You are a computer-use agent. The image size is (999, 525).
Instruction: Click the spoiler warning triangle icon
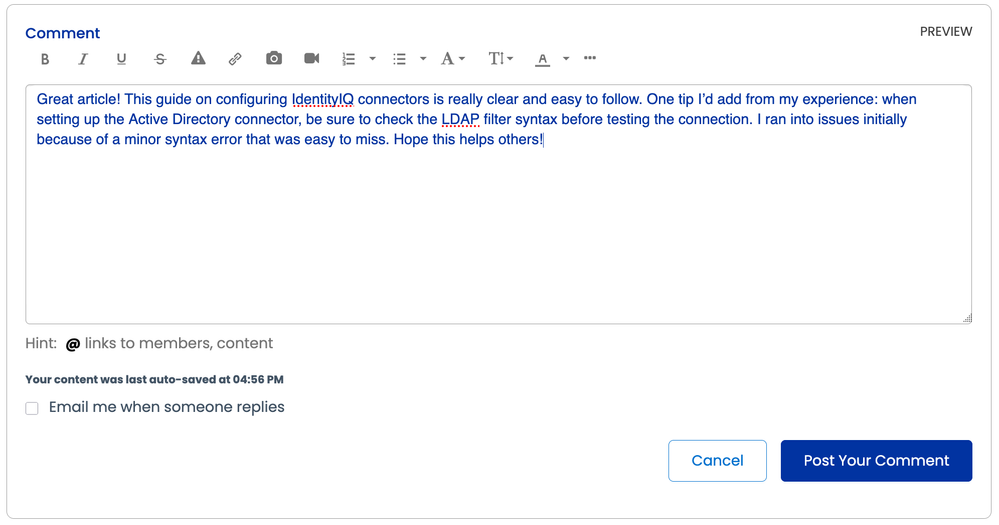pos(198,59)
